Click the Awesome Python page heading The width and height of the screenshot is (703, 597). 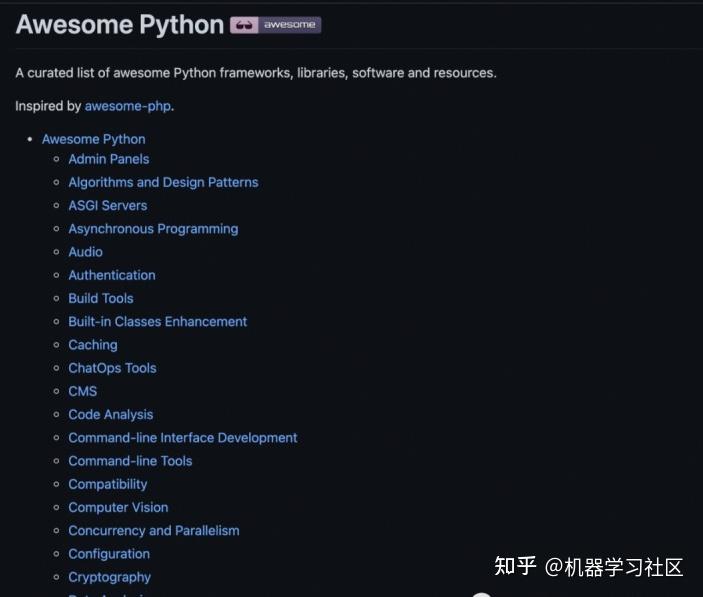[120, 25]
